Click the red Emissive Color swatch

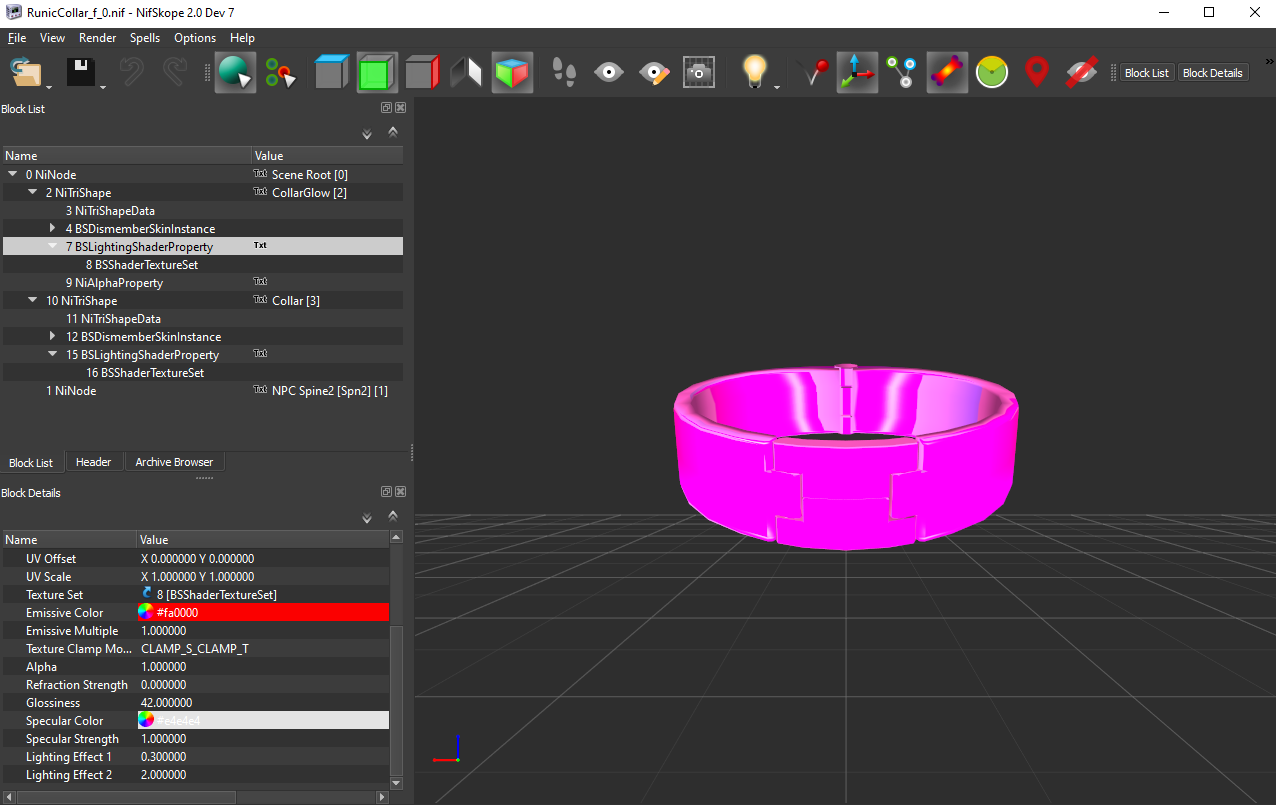point(146,613)
